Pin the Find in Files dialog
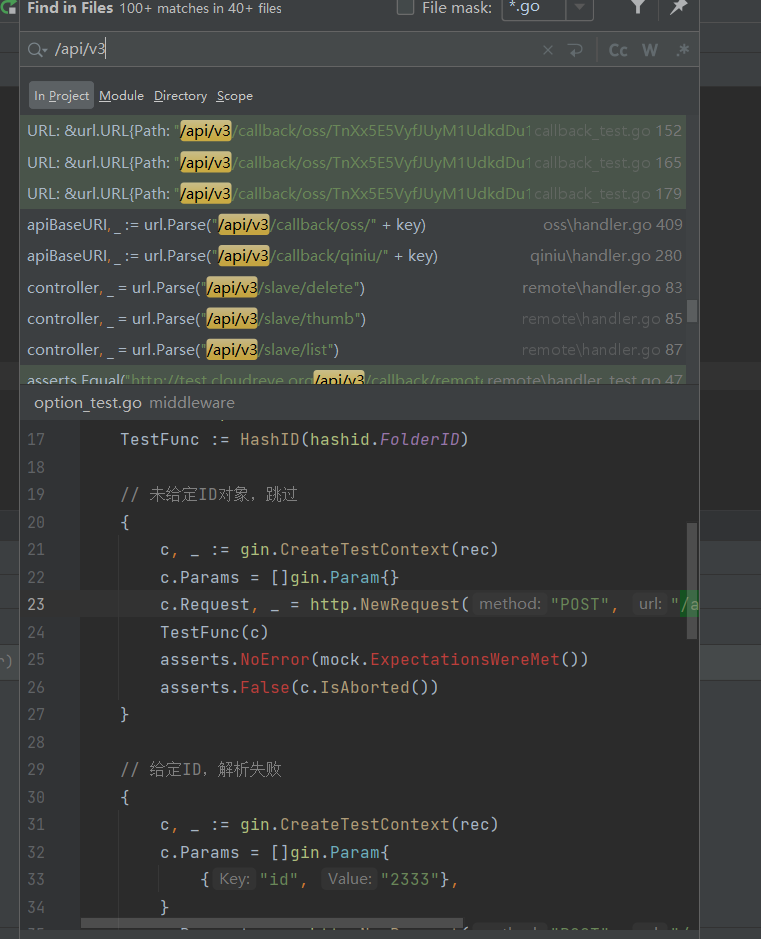Image resolution: width=761 pixels, height=939 pixels. coord(679,9)
